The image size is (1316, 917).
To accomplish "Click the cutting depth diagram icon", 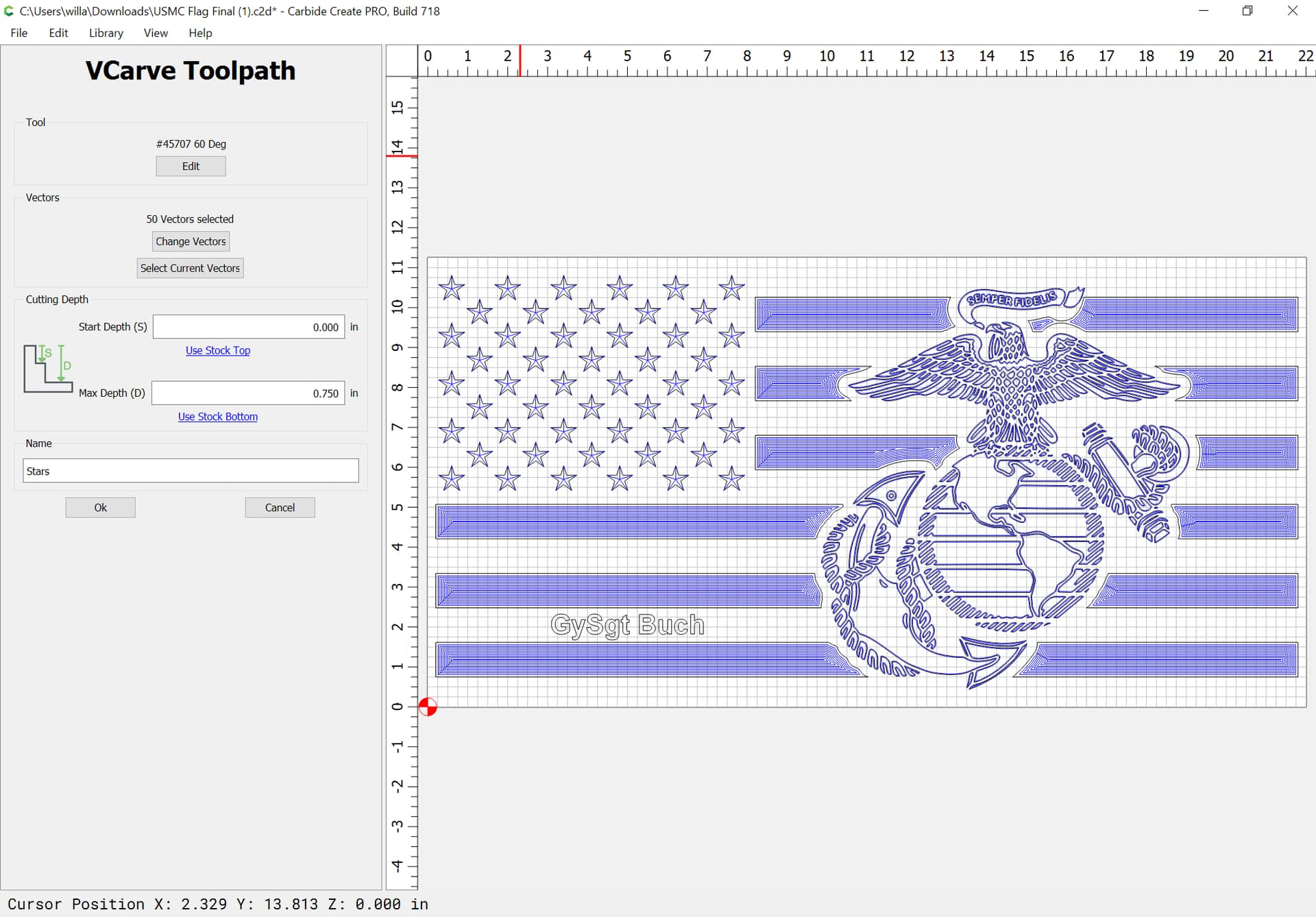I will click(x=48, y=369).
